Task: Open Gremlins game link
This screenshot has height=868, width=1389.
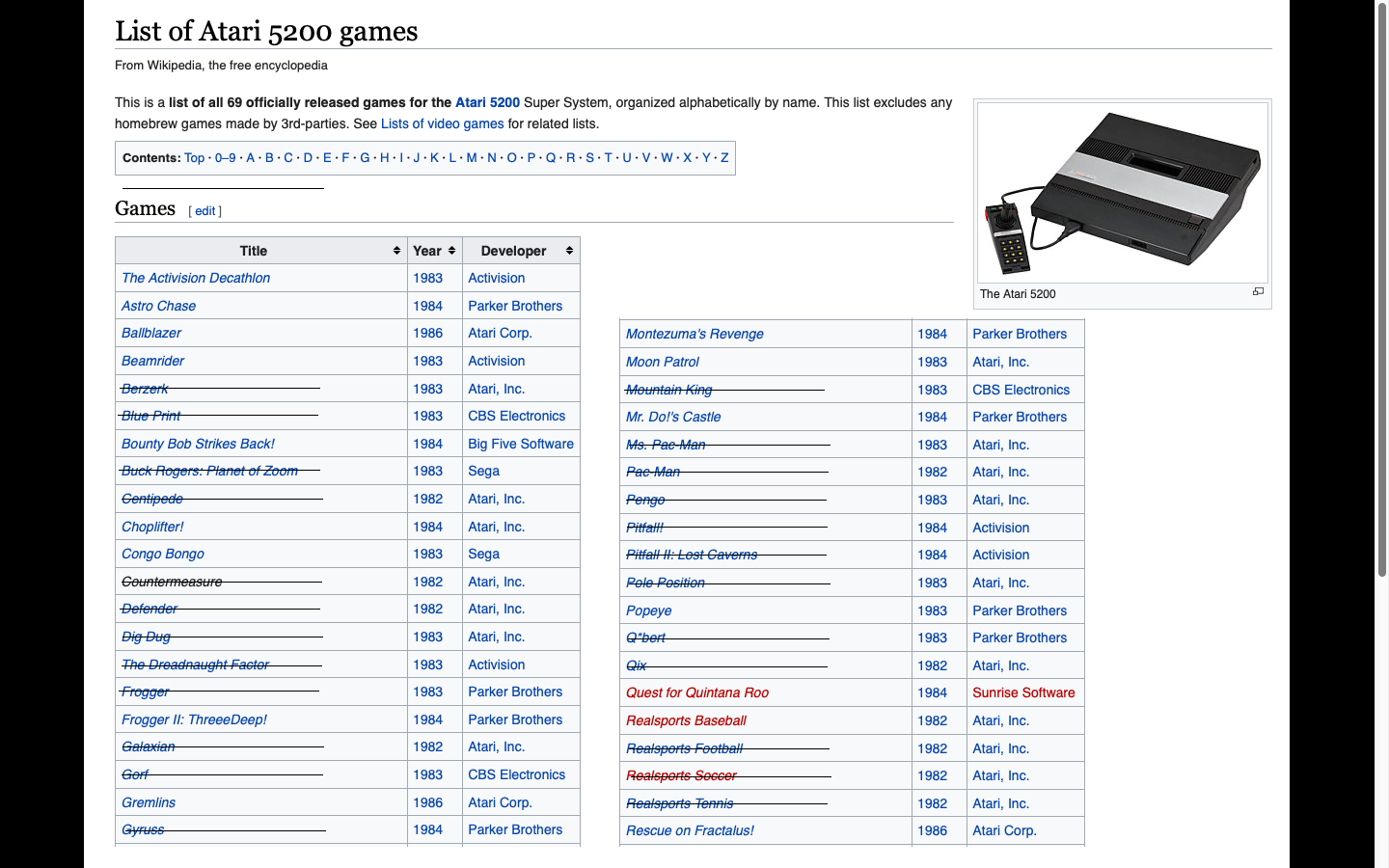Action: point(149,802)
